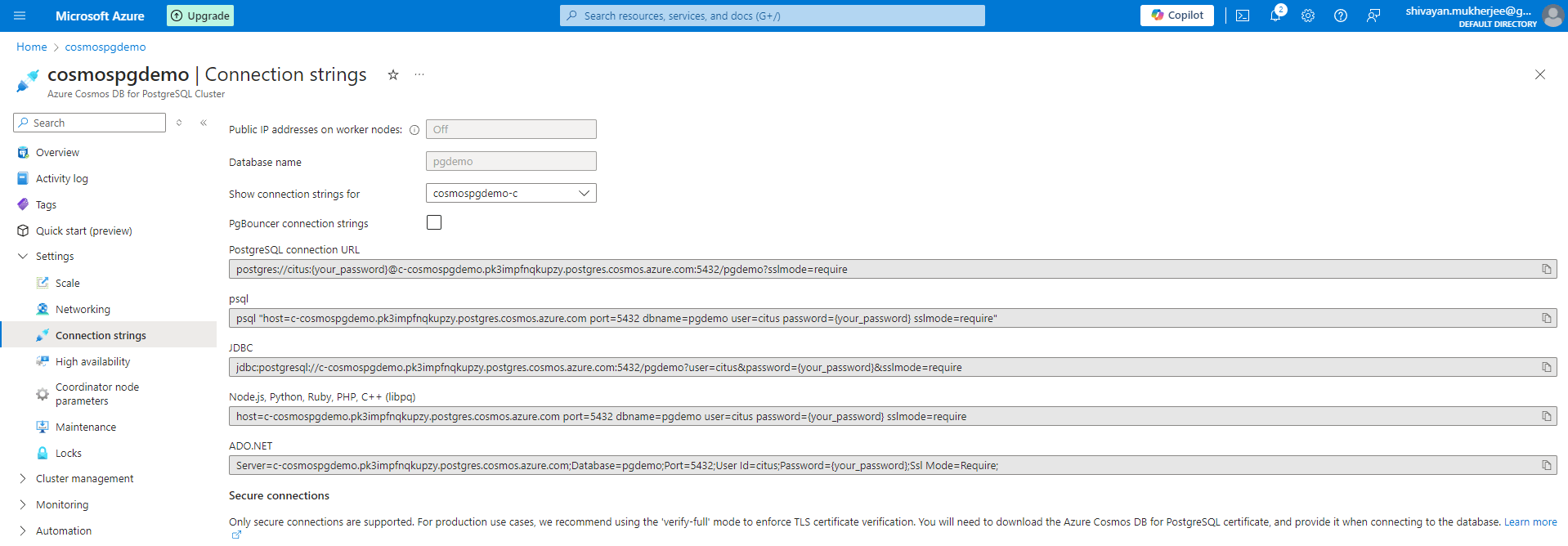The width and height of the screenshot is (1568, 546).
Task: Open 'Show connection strings for' dropdown
Action: pos(511,193)
